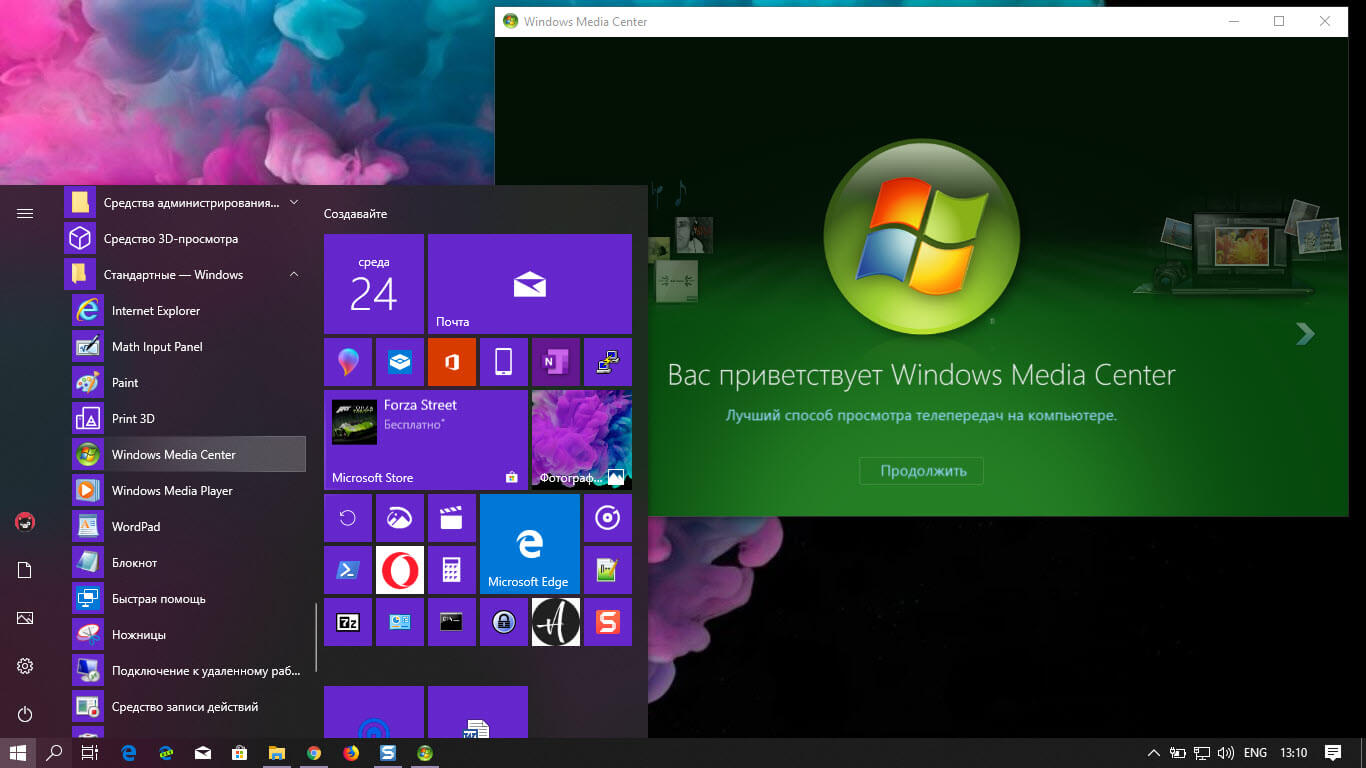Viewport: 1366px width, 768px height.
Task: Open the Command Prompt tile
Action: tap(452, 622)
